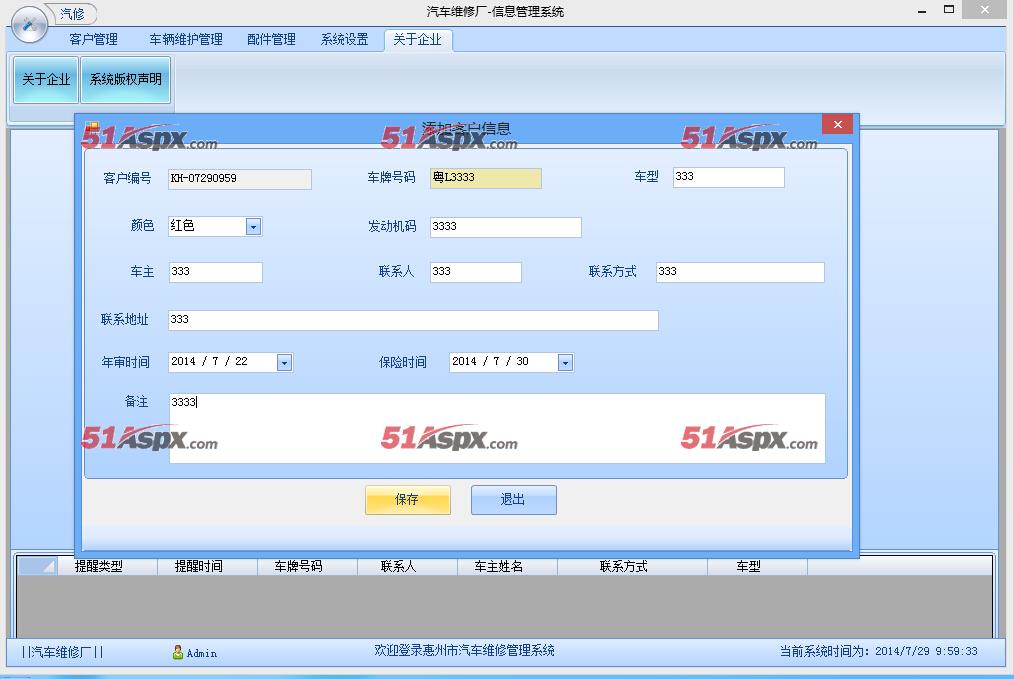Click into the 车牌号码 input field

(x=486, y=178)
